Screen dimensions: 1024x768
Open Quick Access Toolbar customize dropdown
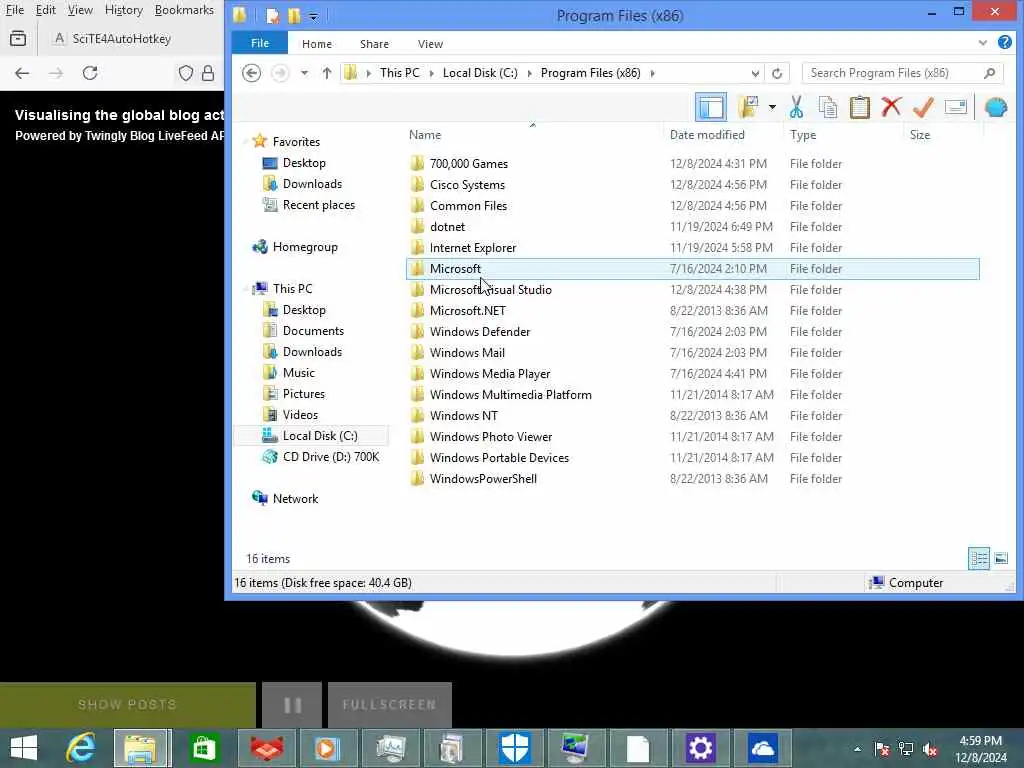[x=313, y=16]
